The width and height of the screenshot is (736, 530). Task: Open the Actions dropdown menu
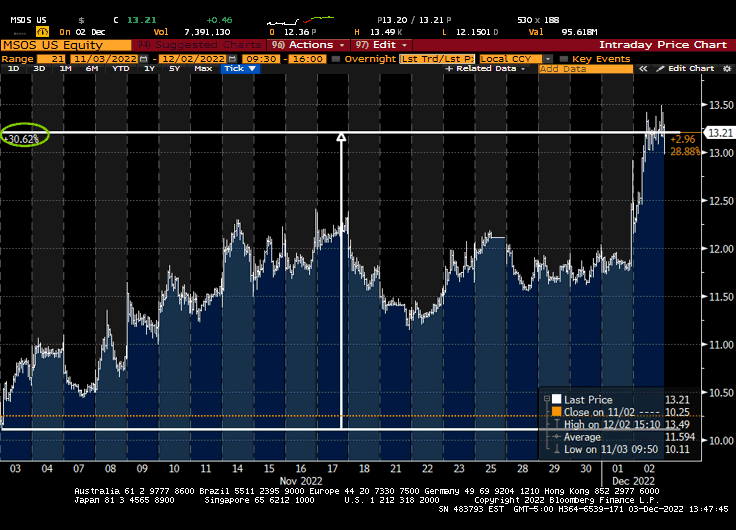[x=308, y=45]
